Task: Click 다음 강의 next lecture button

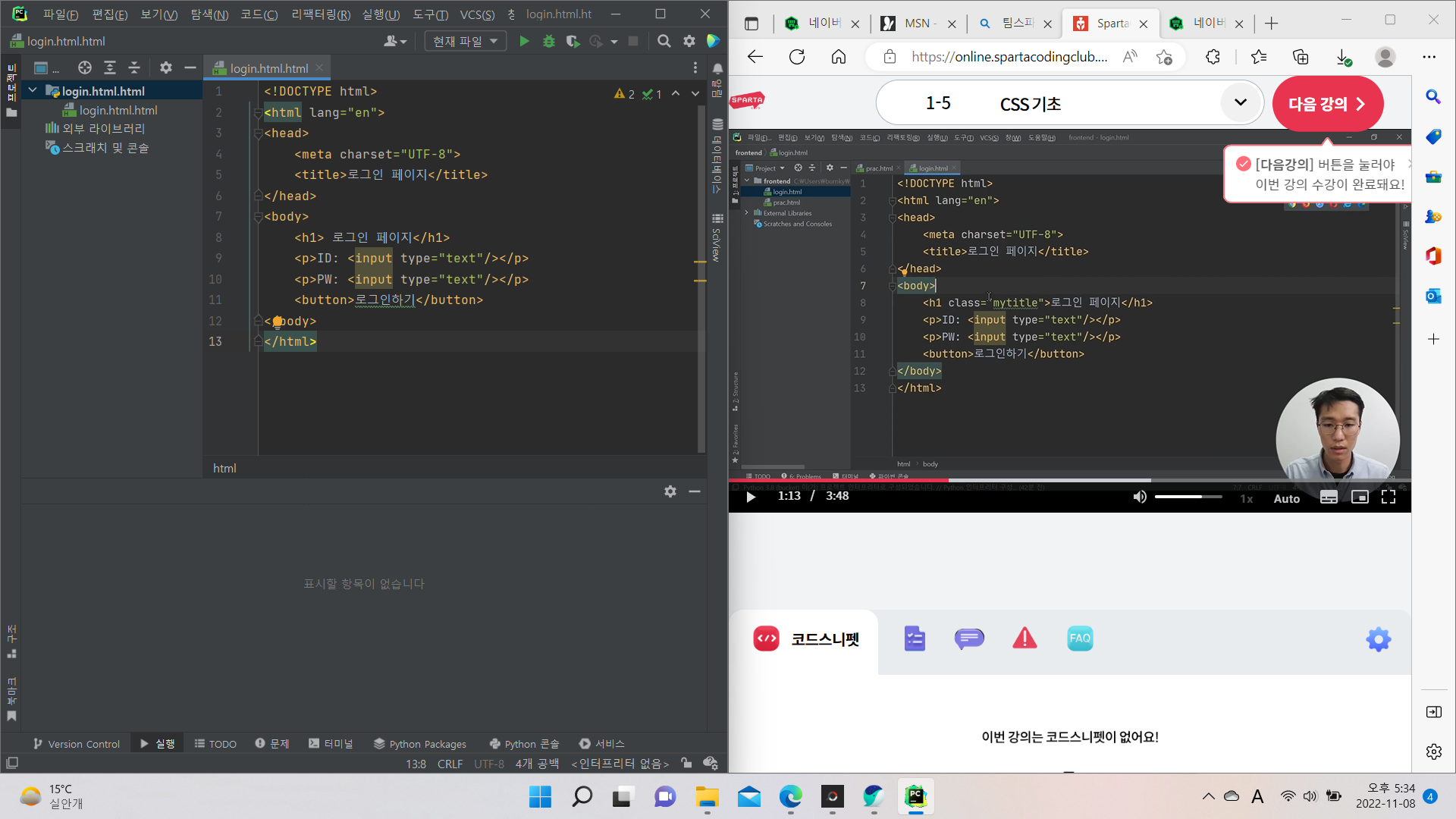Action: pyautogui.click(x=1328, y=104)
